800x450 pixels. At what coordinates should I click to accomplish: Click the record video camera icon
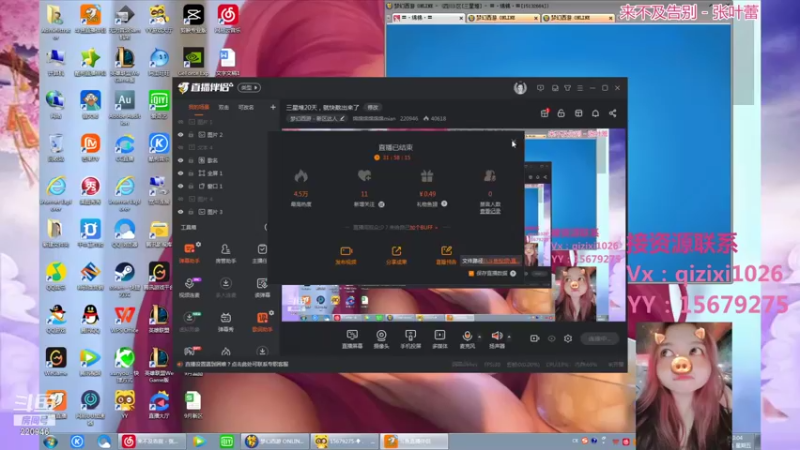tap(534, 338)
